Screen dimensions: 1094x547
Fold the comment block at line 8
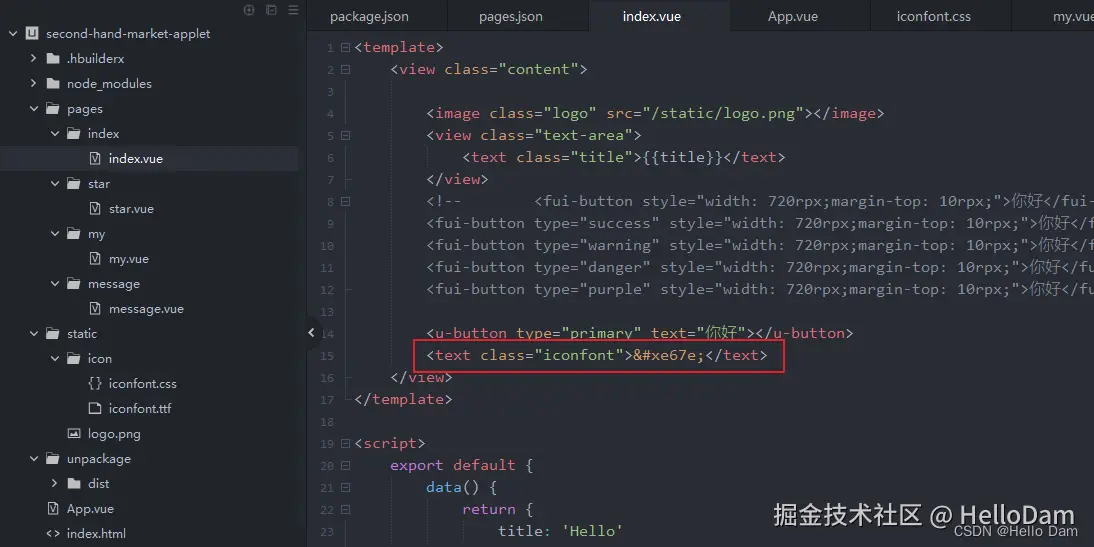[x=345, y=202]
